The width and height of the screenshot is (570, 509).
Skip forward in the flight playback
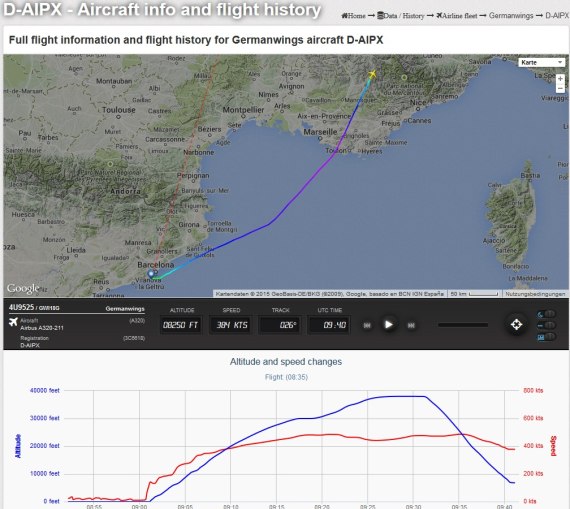pyautogui.click(x=411, y=325)
